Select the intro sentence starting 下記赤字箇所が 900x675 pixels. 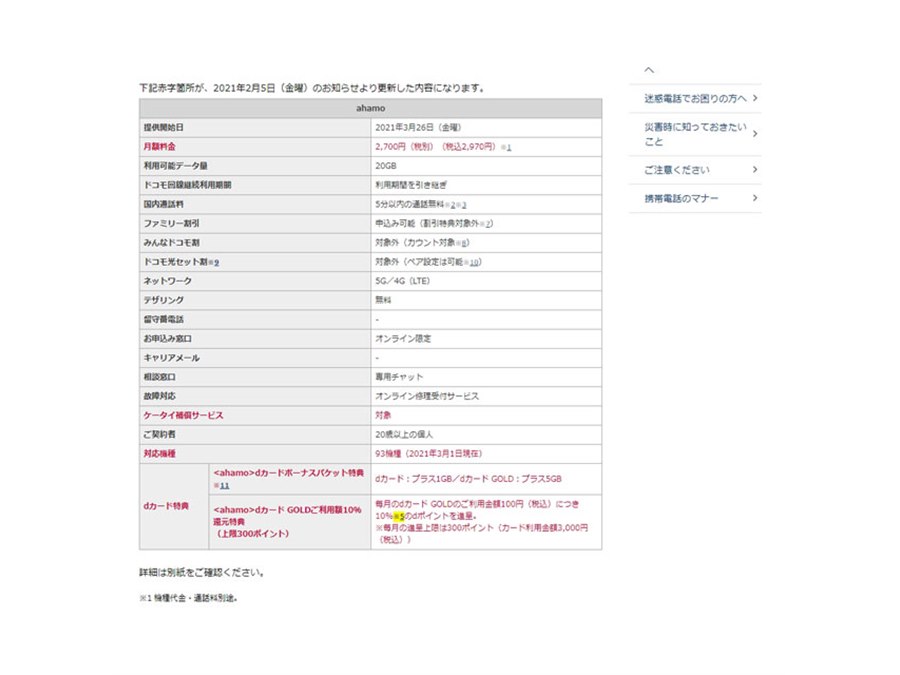pyautogui.click(x=312, y=88)
